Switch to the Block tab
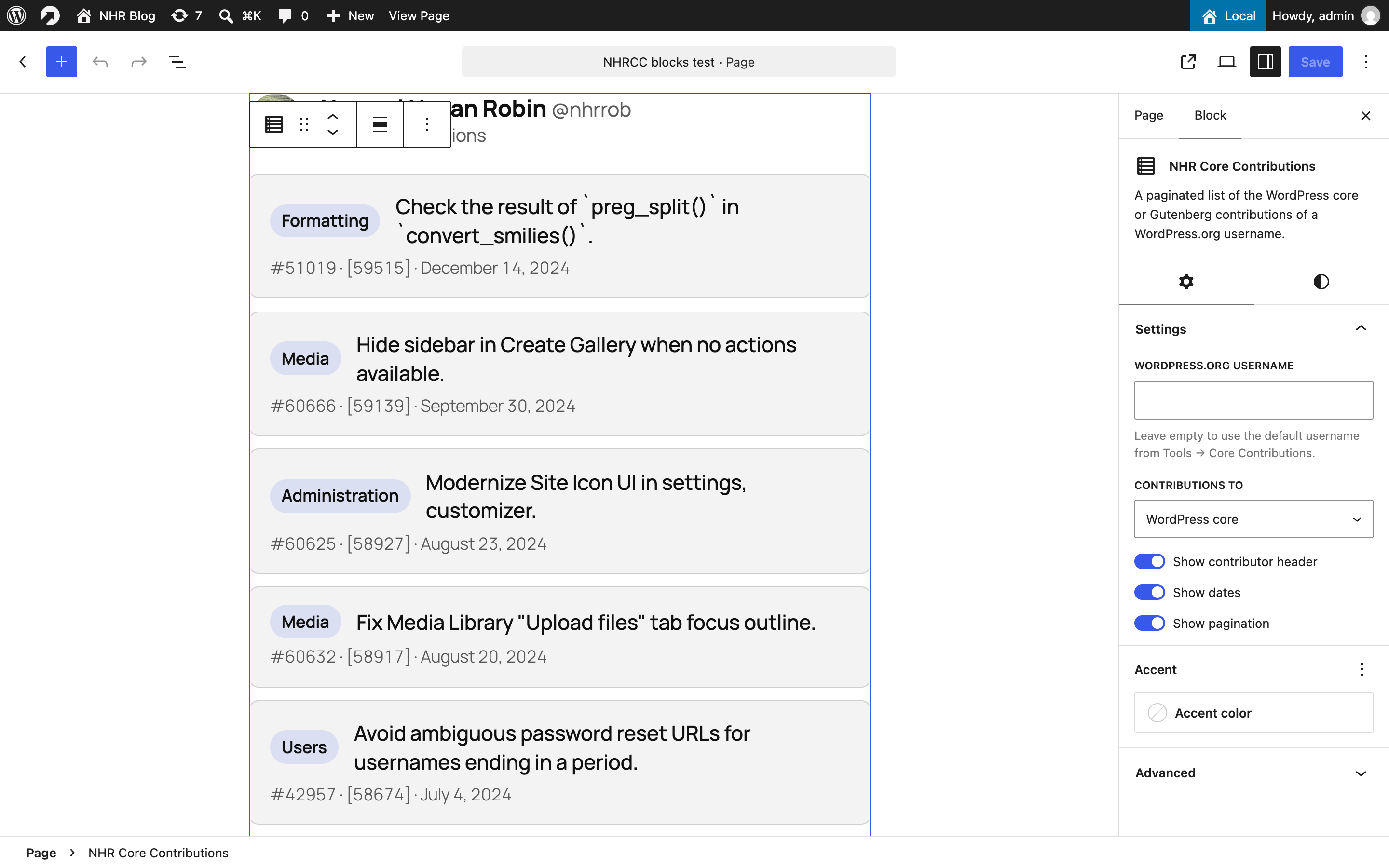The image size is (1389, 868). point(1210,115)
